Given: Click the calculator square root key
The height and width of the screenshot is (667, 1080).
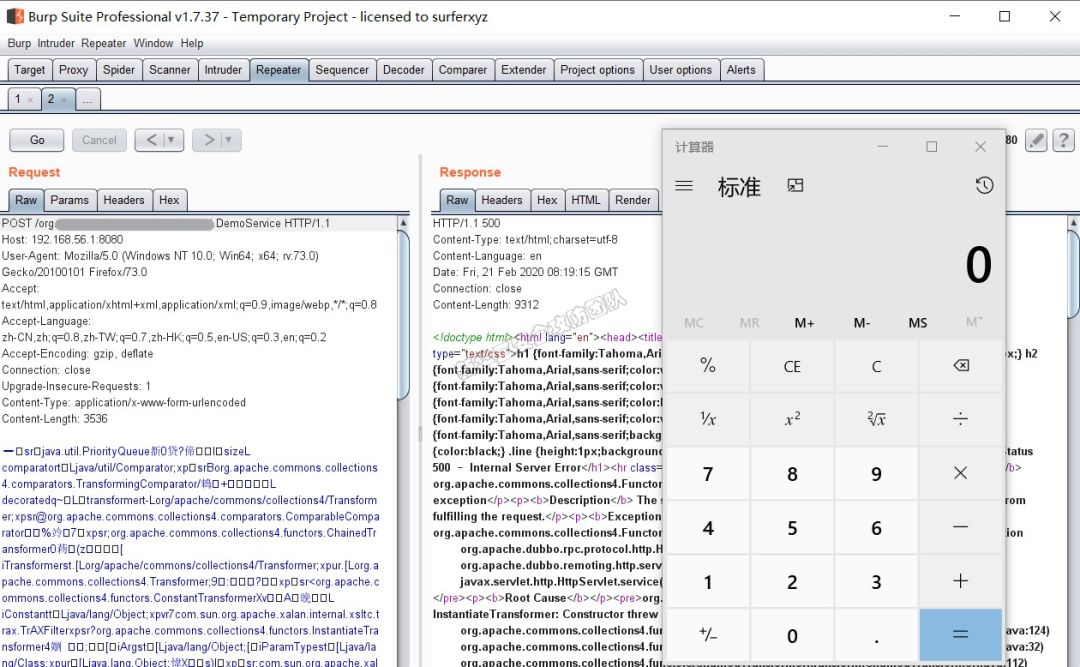Looking at the screenshot, I should point(876,419).
